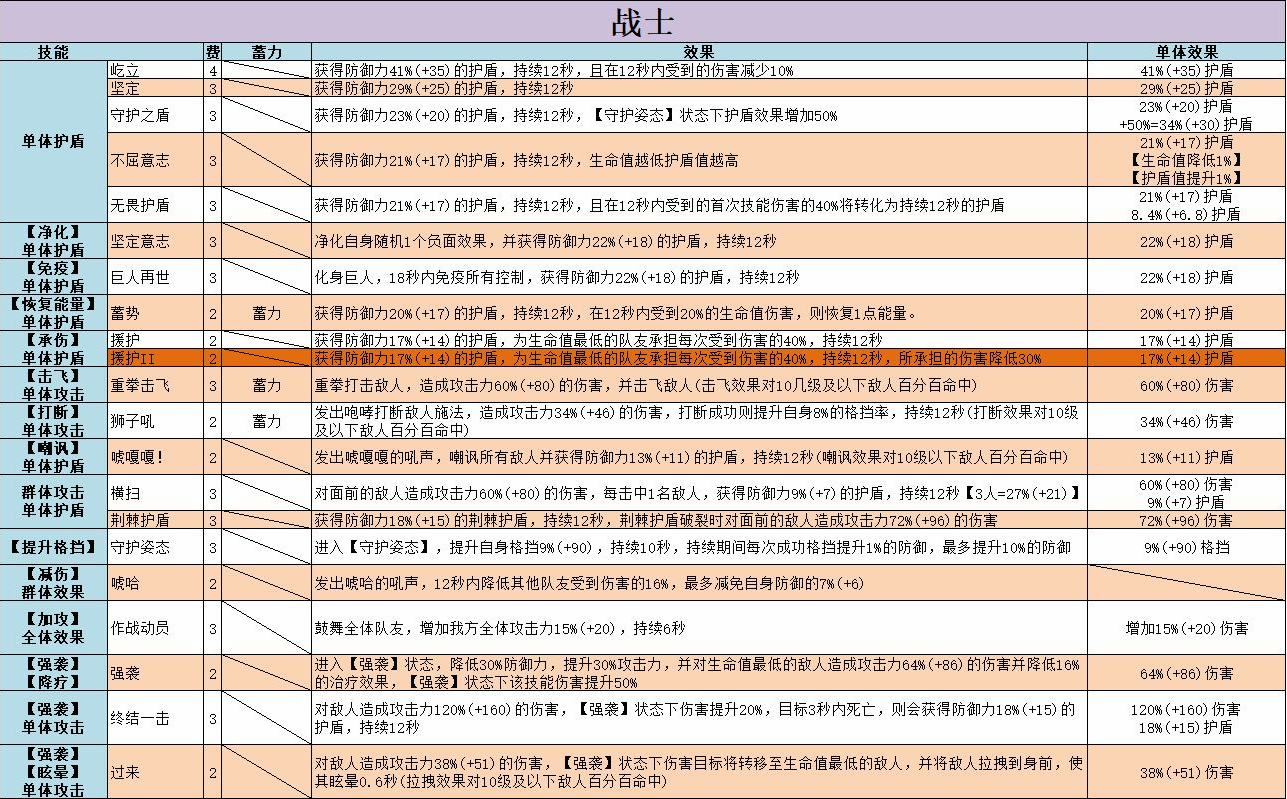This screenshot has height=799, width=1287.
Task: Select the skill name cell 坚定
Action: (155, 88)
